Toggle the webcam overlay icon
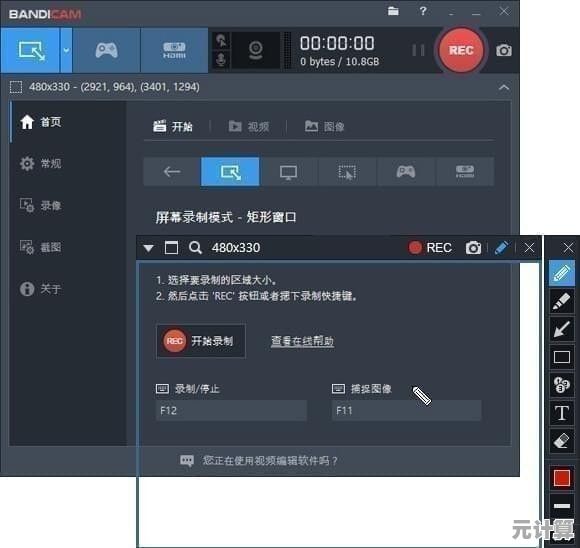The image size is (580, 548). coord(256,50)
